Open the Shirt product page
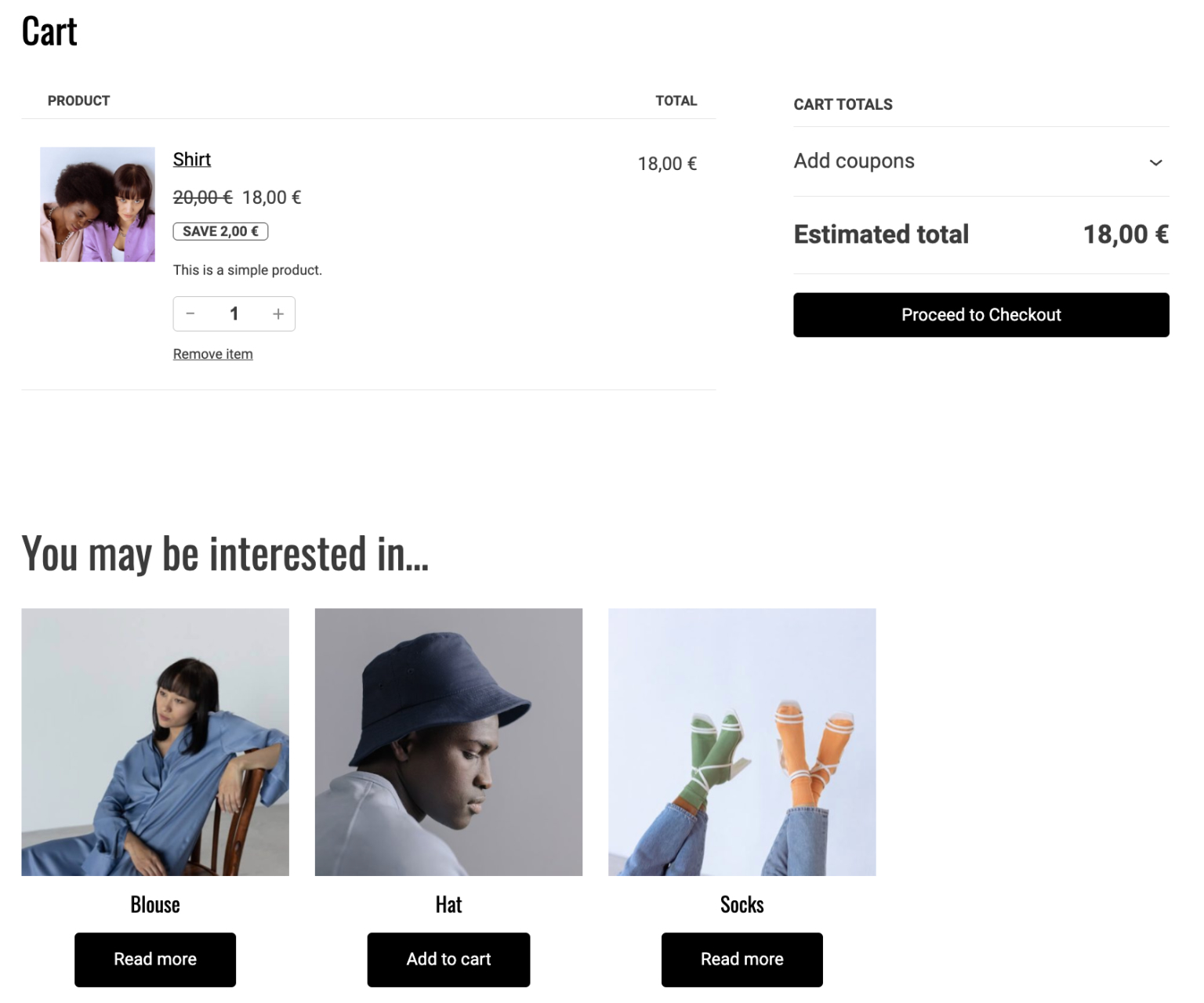Screen dimensions: 1204x1003 coord(191,159)
